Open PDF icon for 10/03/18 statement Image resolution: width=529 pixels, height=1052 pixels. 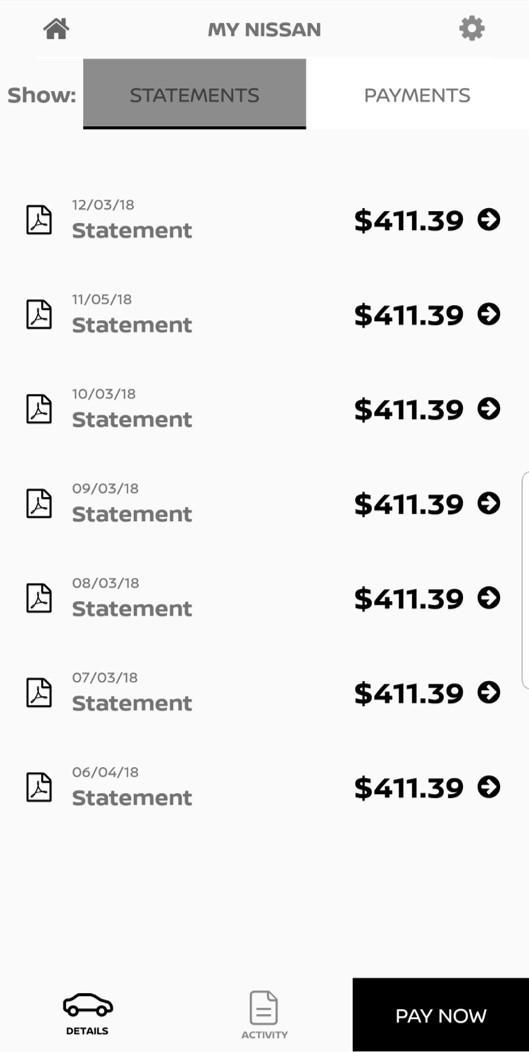[39, 409]
